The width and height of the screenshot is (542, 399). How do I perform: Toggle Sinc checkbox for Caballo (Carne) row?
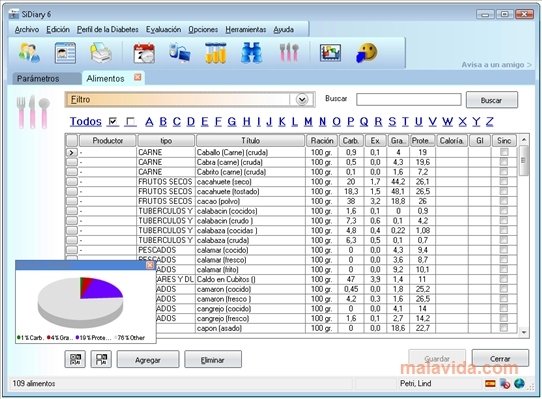coord(504,152)
